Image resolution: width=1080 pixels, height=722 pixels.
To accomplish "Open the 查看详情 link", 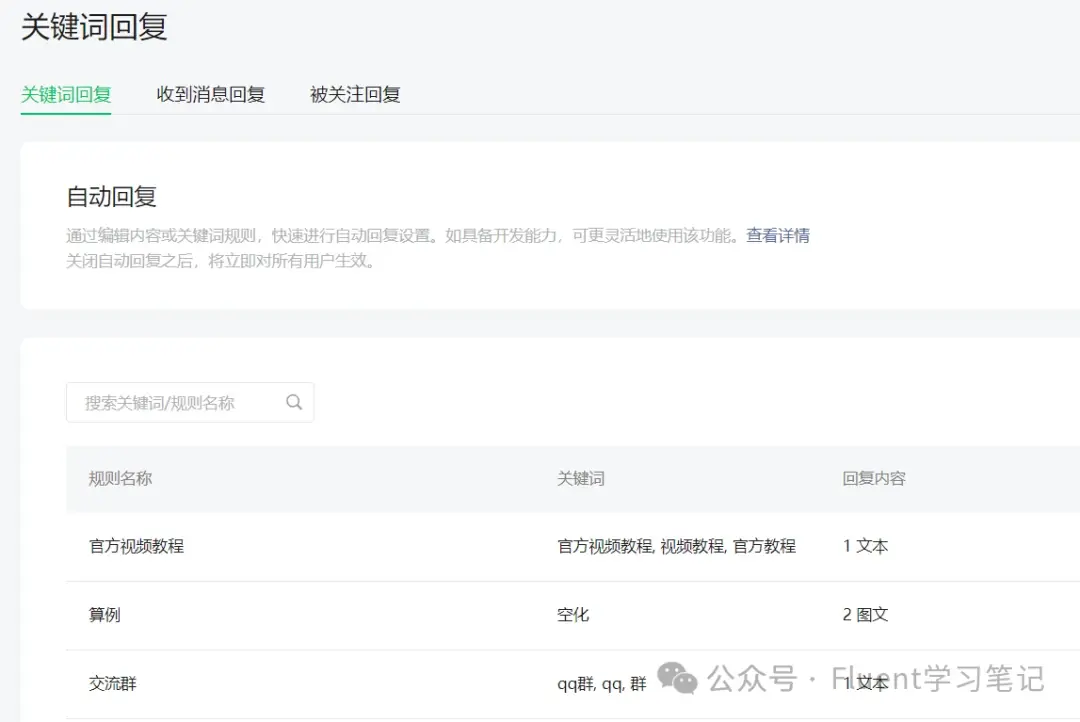I will coord(778,236).
